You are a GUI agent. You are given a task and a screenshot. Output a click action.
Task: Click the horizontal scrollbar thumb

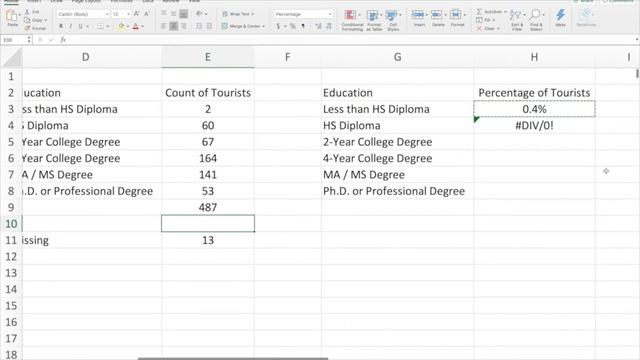(x=233, y=358)
